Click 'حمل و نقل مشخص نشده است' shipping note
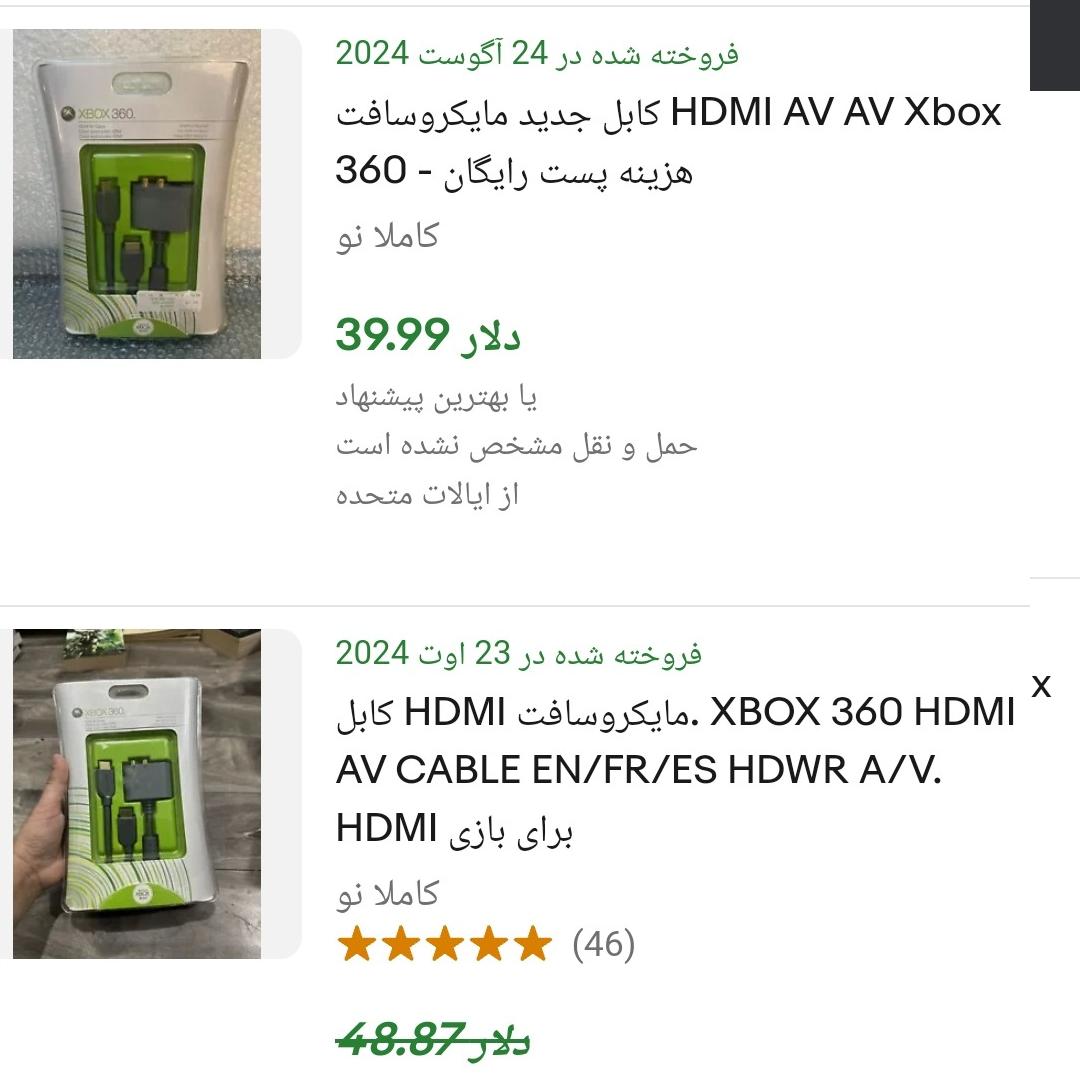1080x1080 pixels. tap(517, 446)
